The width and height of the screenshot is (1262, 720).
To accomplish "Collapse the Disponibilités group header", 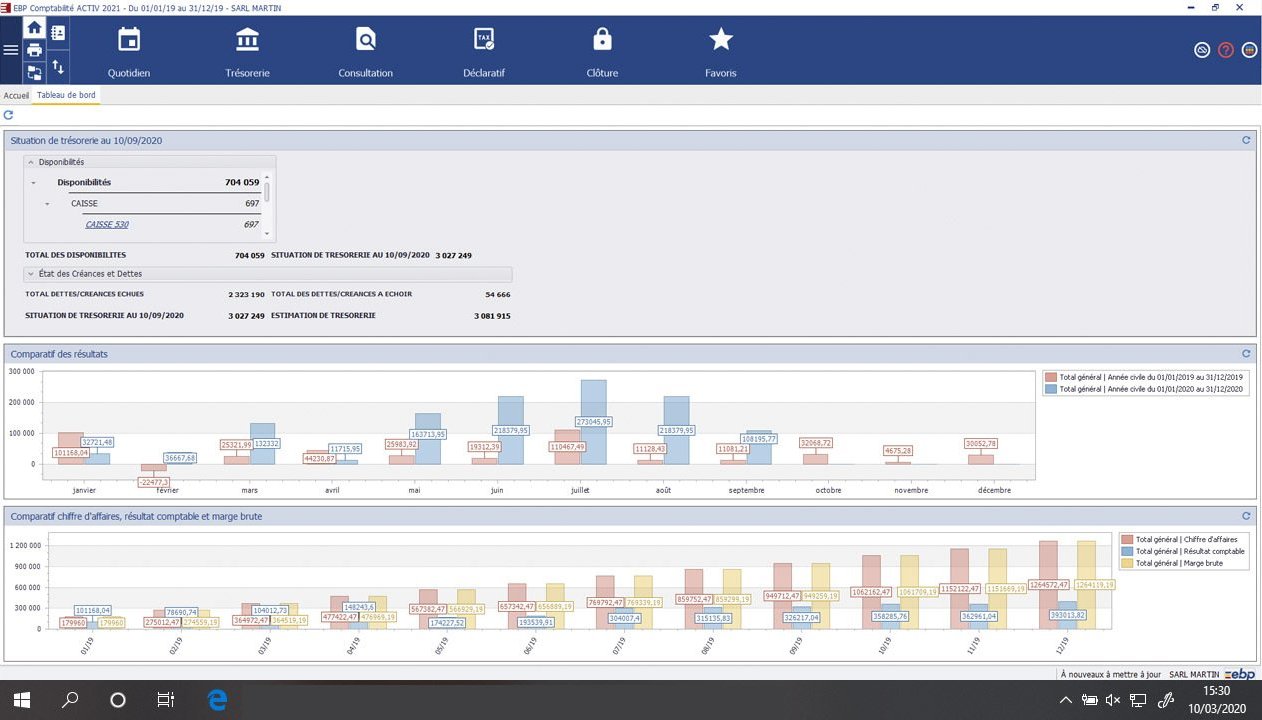I will 31,162.
